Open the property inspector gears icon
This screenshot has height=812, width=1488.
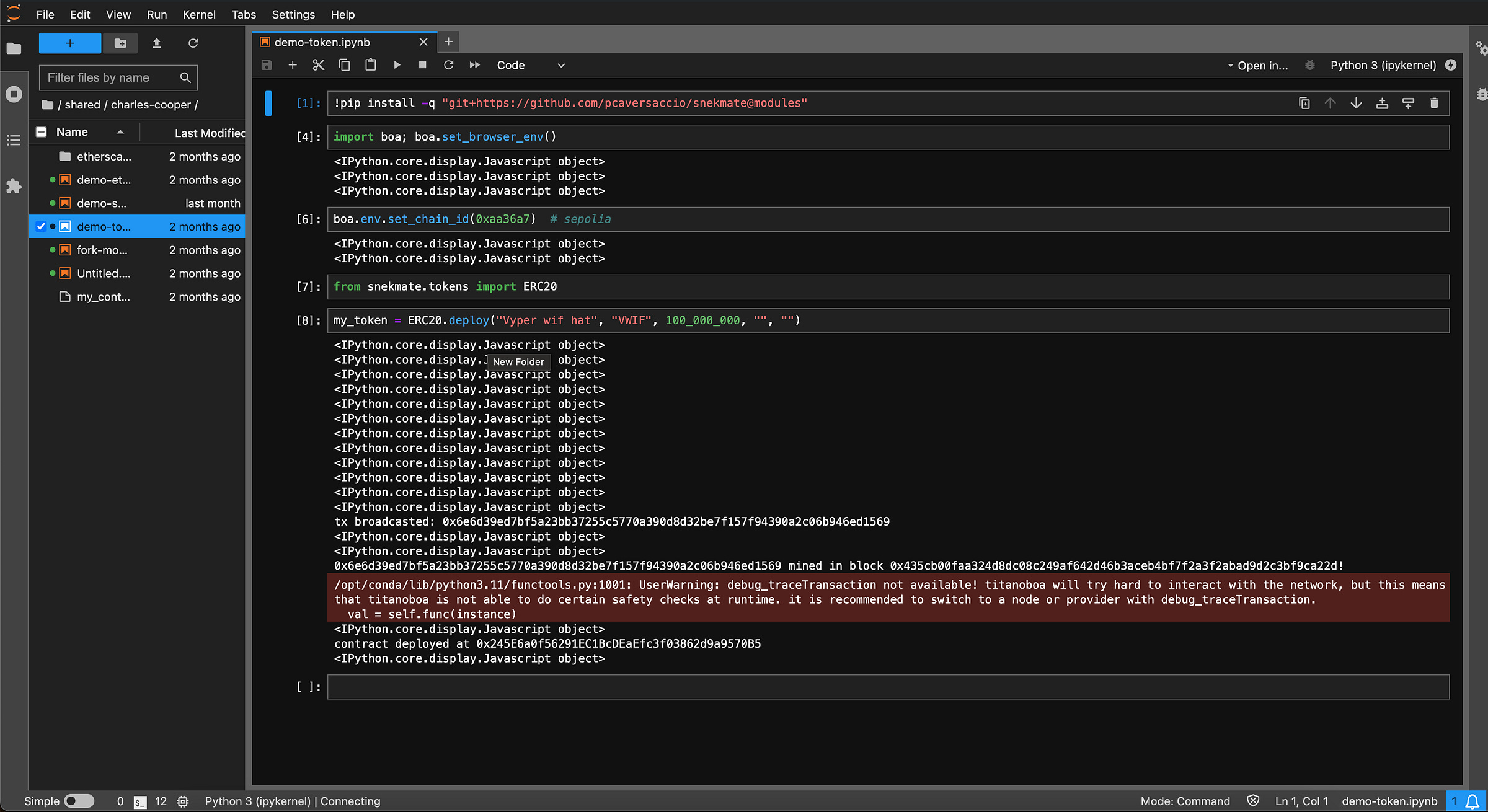click(x=1481, y=48)
